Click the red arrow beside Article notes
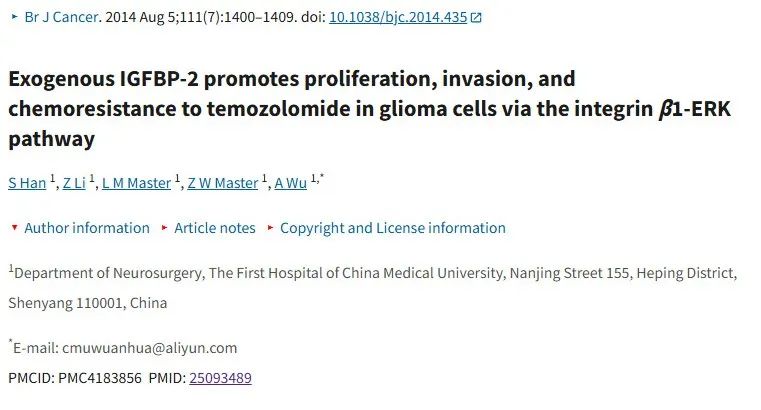This screenshot has height=410, width=761. pyautogui.click(x=165, y=228)
